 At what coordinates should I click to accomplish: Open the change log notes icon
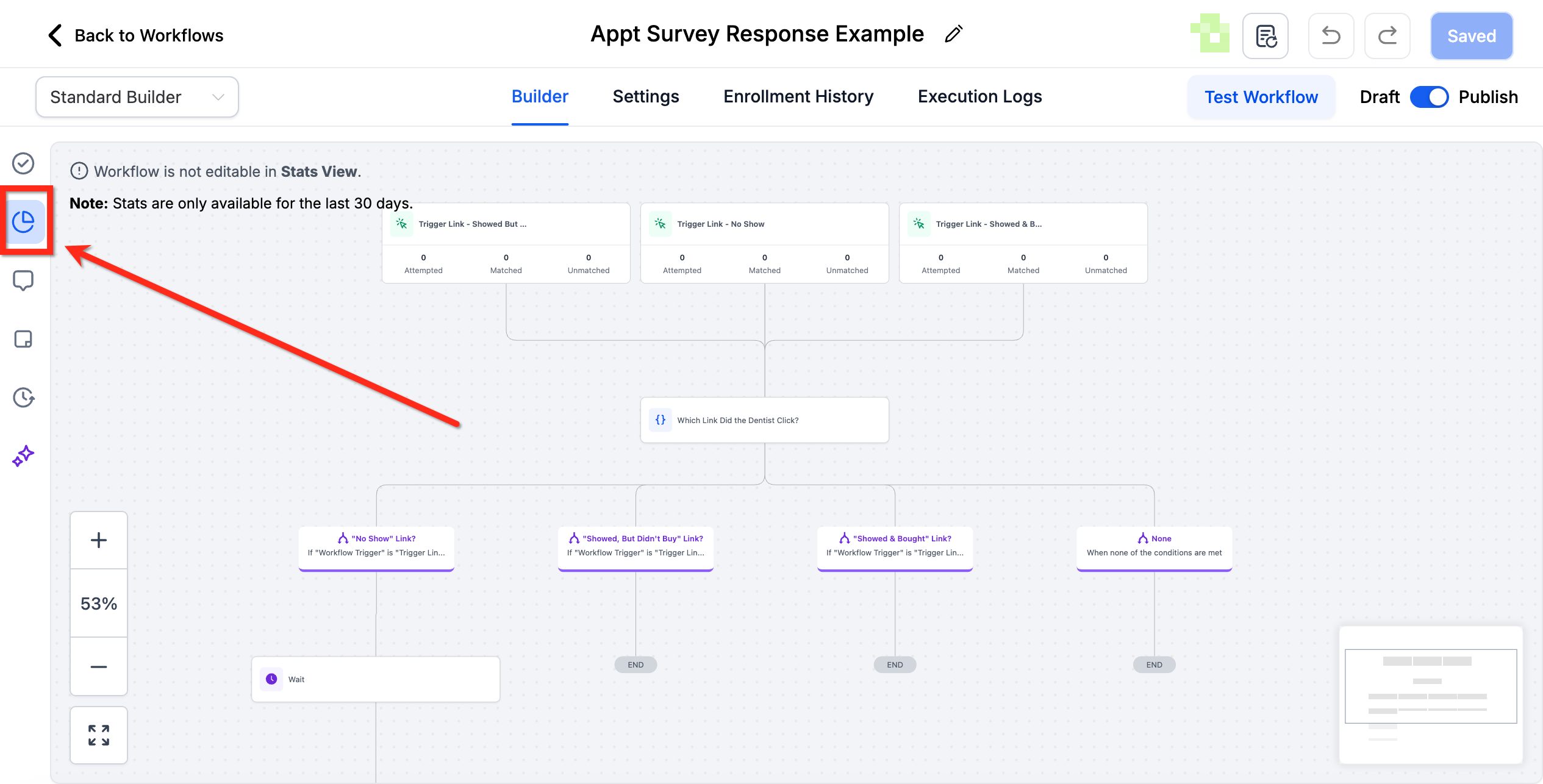1266,36
